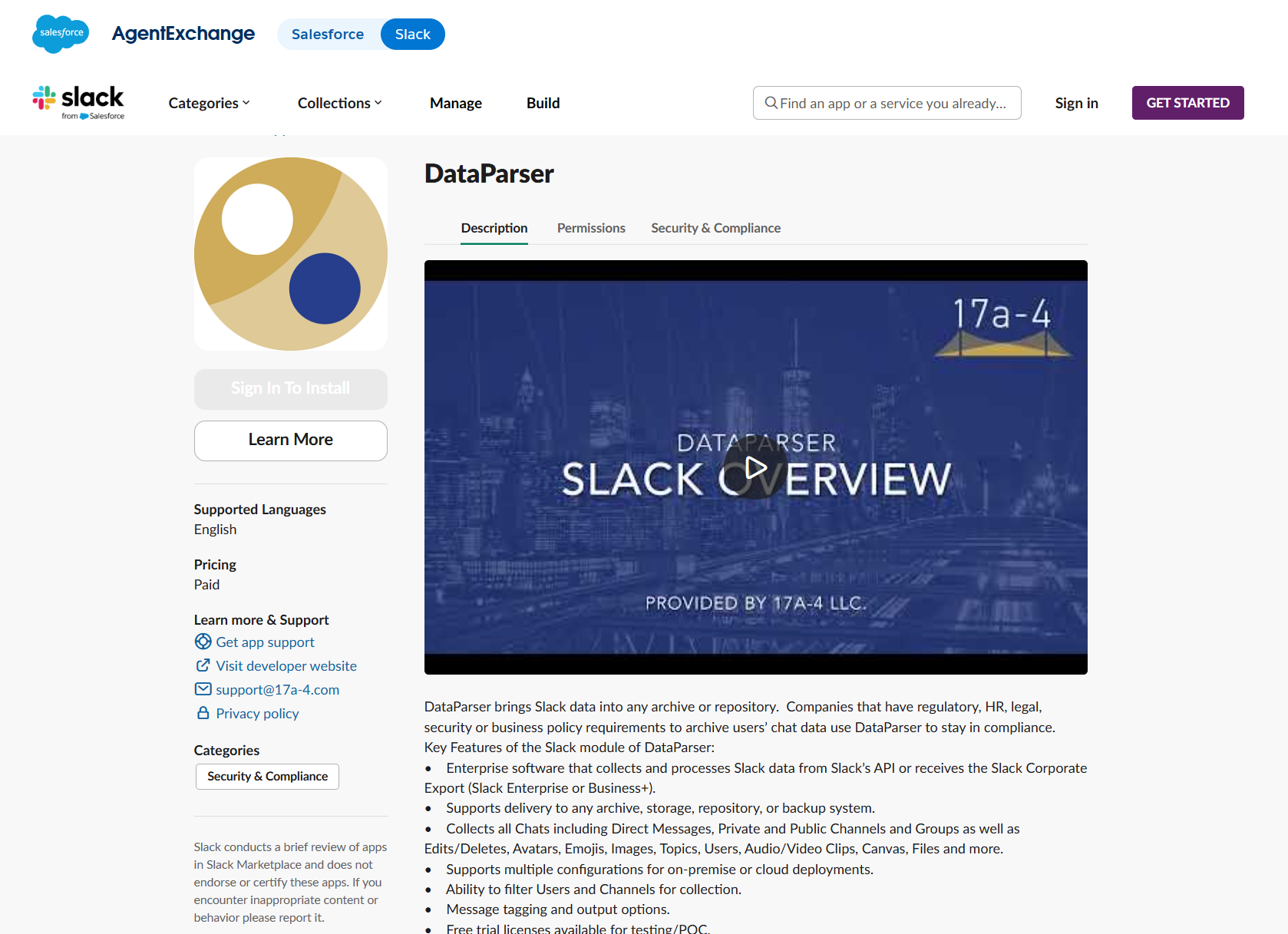This screenshot has height=934, width=1288.
Task: Switch the toggle to Slack
Action: click(x=413, y=34)
